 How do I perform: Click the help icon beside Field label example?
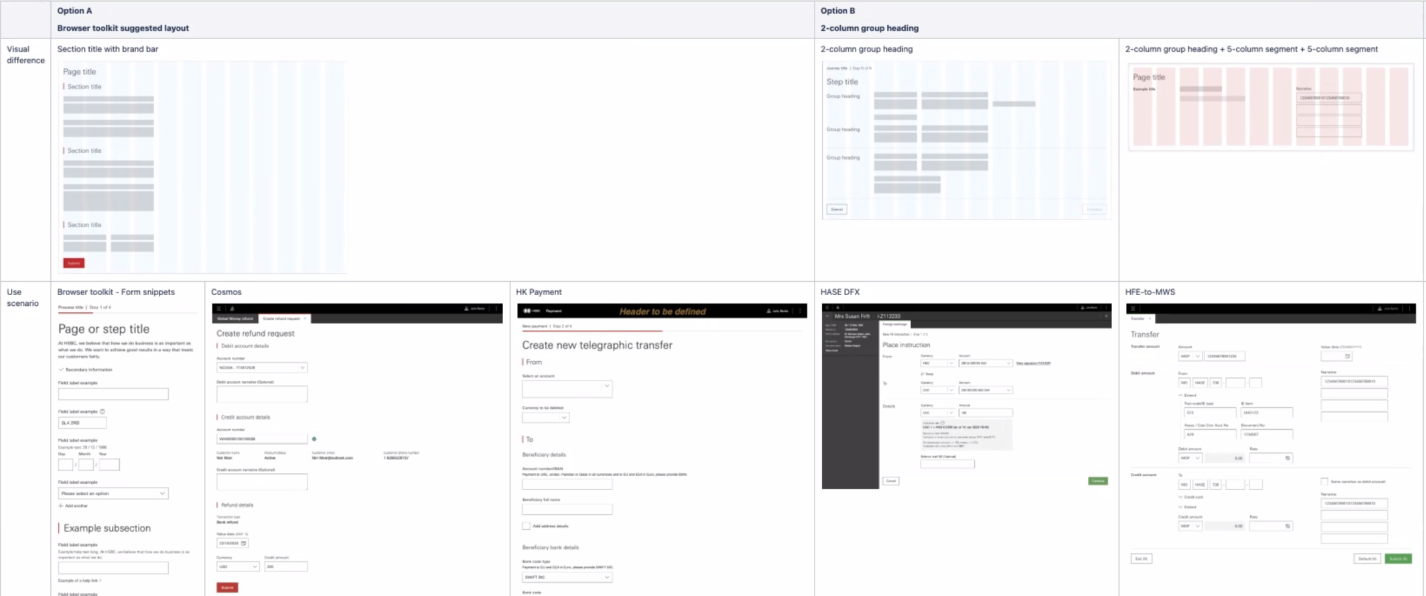(103, 411)
